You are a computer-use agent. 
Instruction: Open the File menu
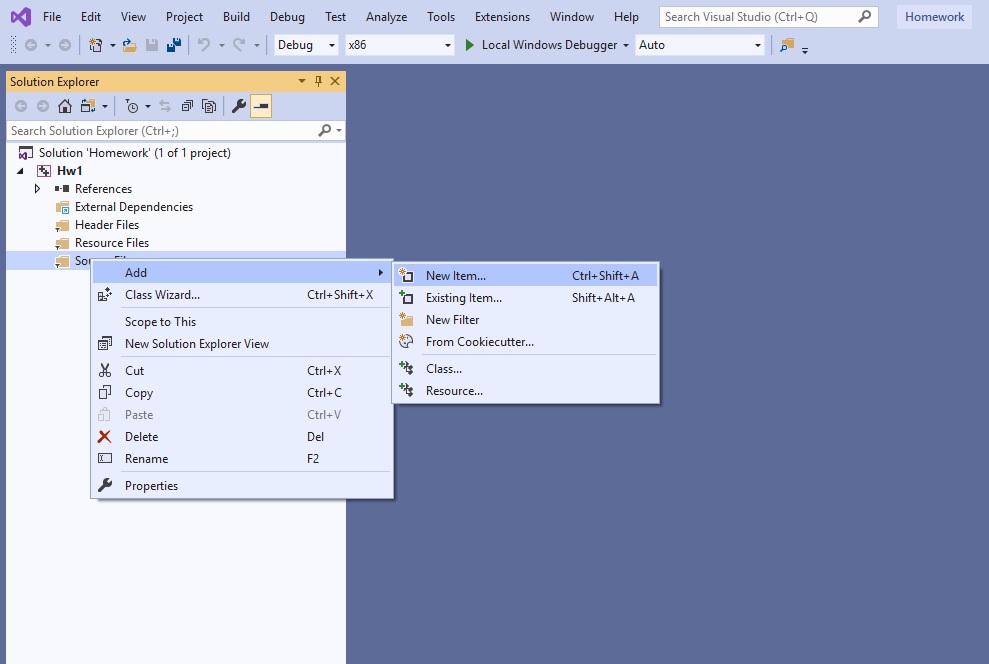point(52,17)
